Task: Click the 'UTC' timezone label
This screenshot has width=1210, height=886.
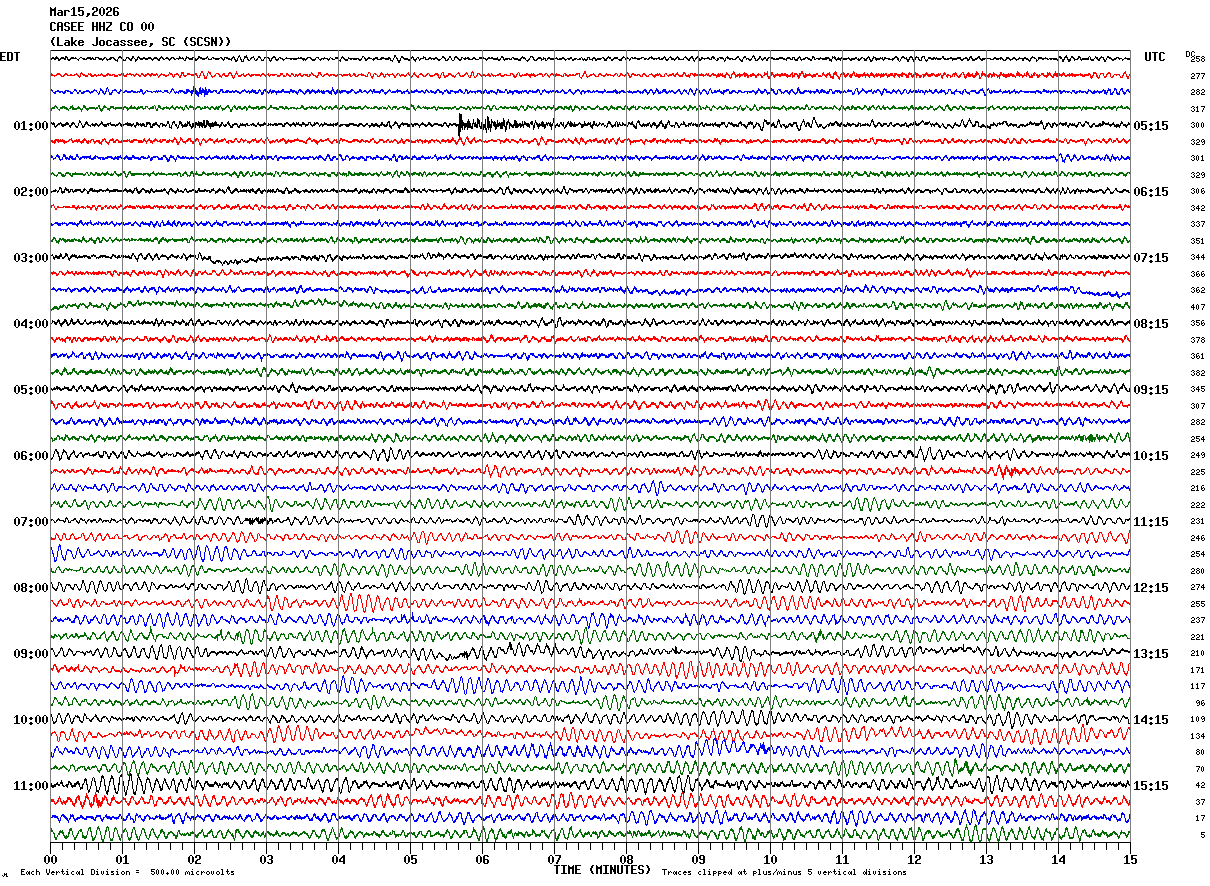Action: (1155, 57)
